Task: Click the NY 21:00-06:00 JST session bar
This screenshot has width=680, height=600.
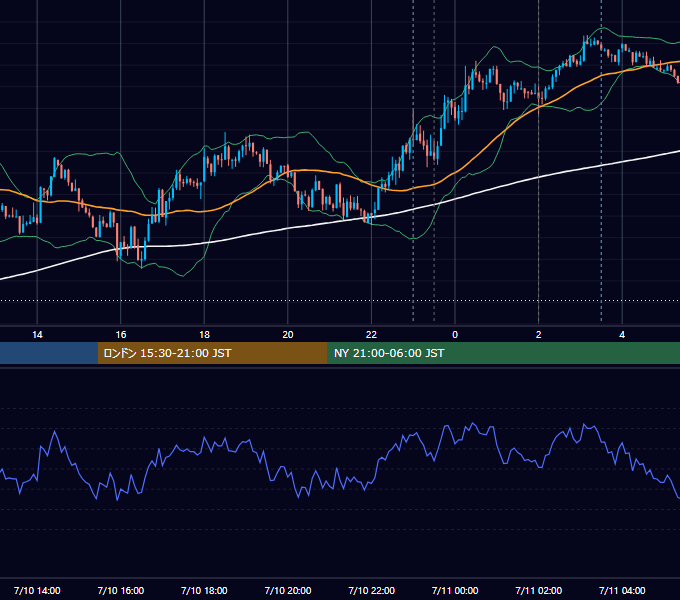Action: [x=503, y=353]
